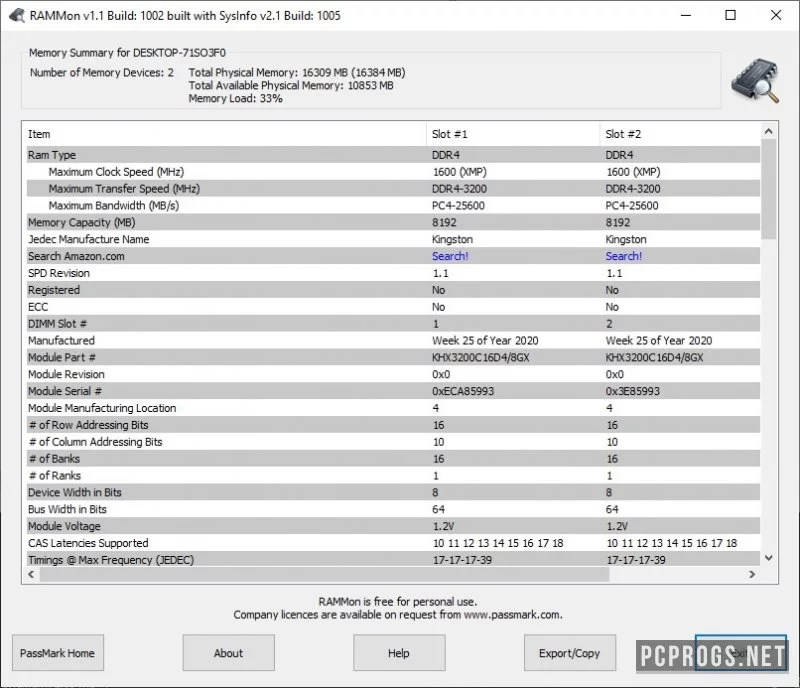This screenshot has width=800, height=688.
Task: Select the DIMM Slot # row
Action: (393, 324)
